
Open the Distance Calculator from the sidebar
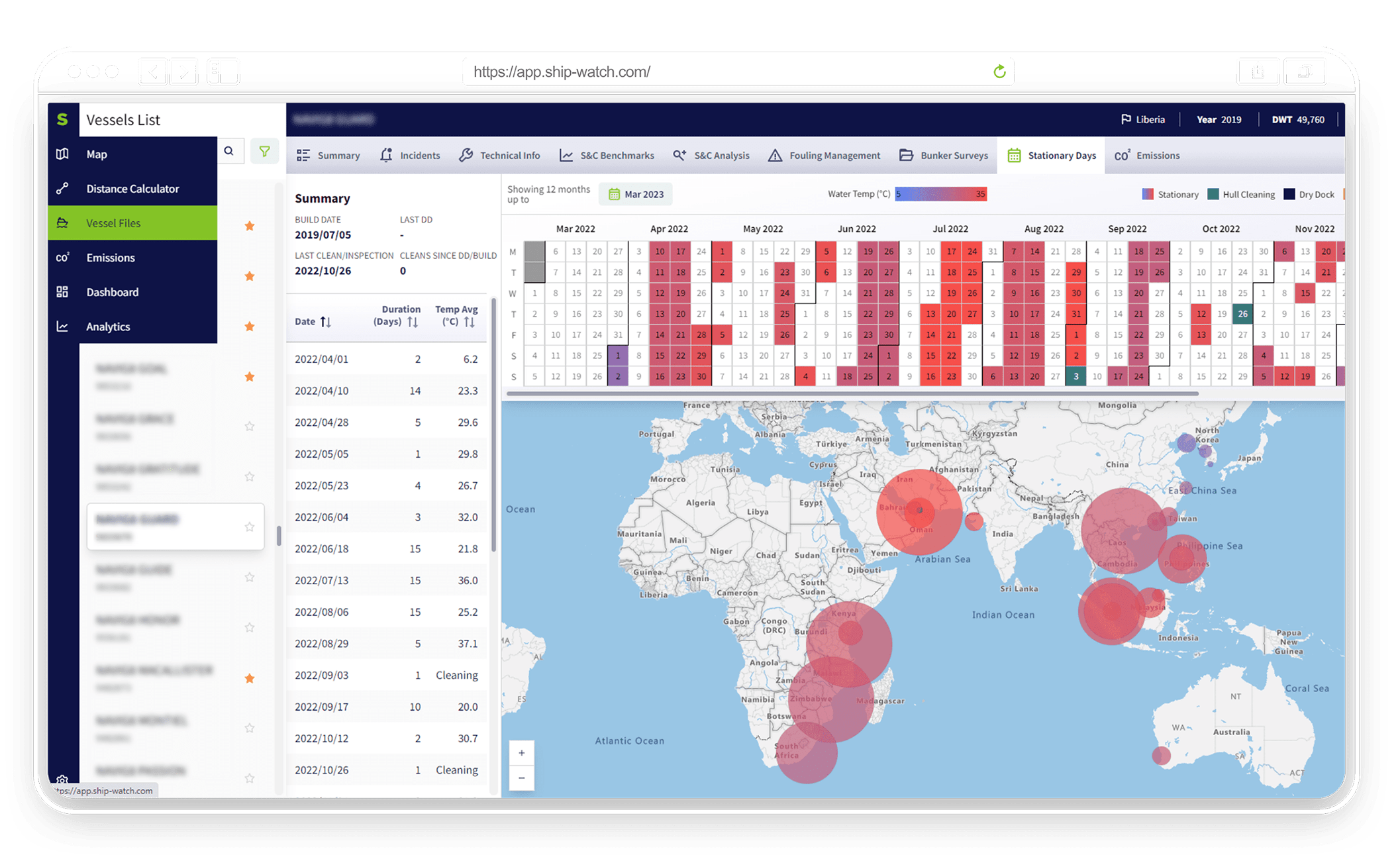click(x=132, y=189)
